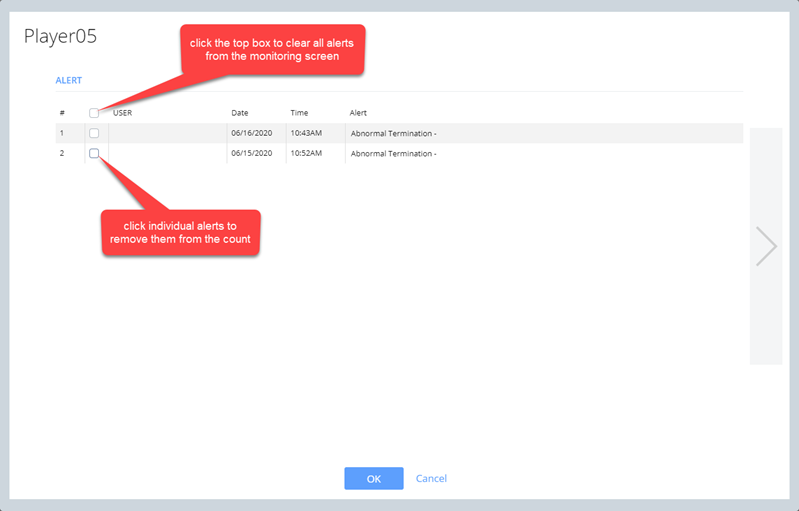Click the 10:43AM time cell
The width and height of the screenshot is (799, 511).
pyautogui.click(x=307, y=133)
